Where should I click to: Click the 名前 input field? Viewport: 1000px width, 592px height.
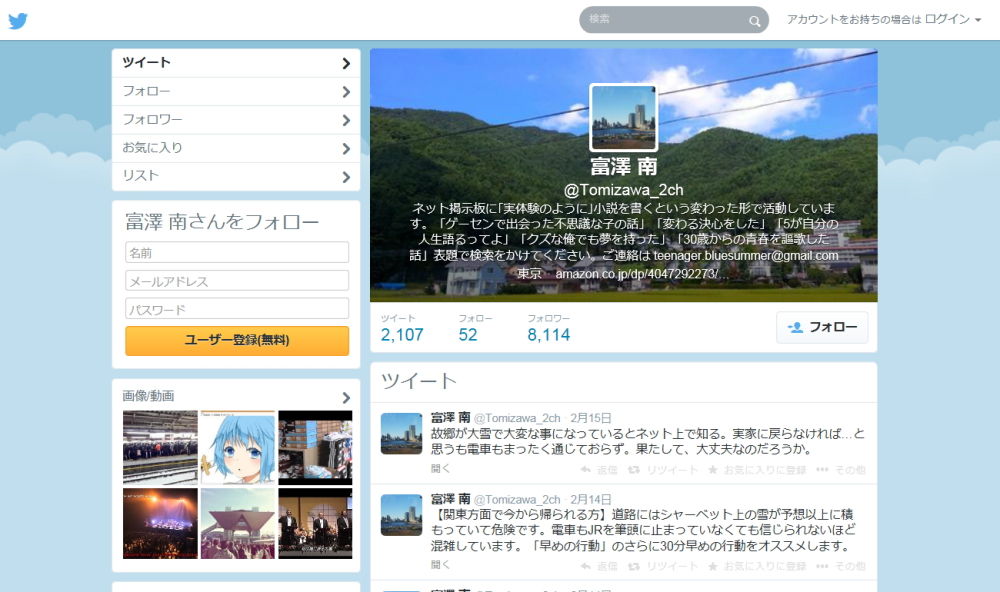coord(237,253)
